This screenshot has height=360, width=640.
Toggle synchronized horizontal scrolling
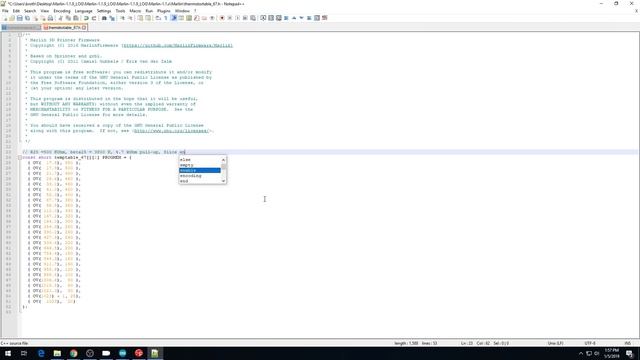pos(148,18)
